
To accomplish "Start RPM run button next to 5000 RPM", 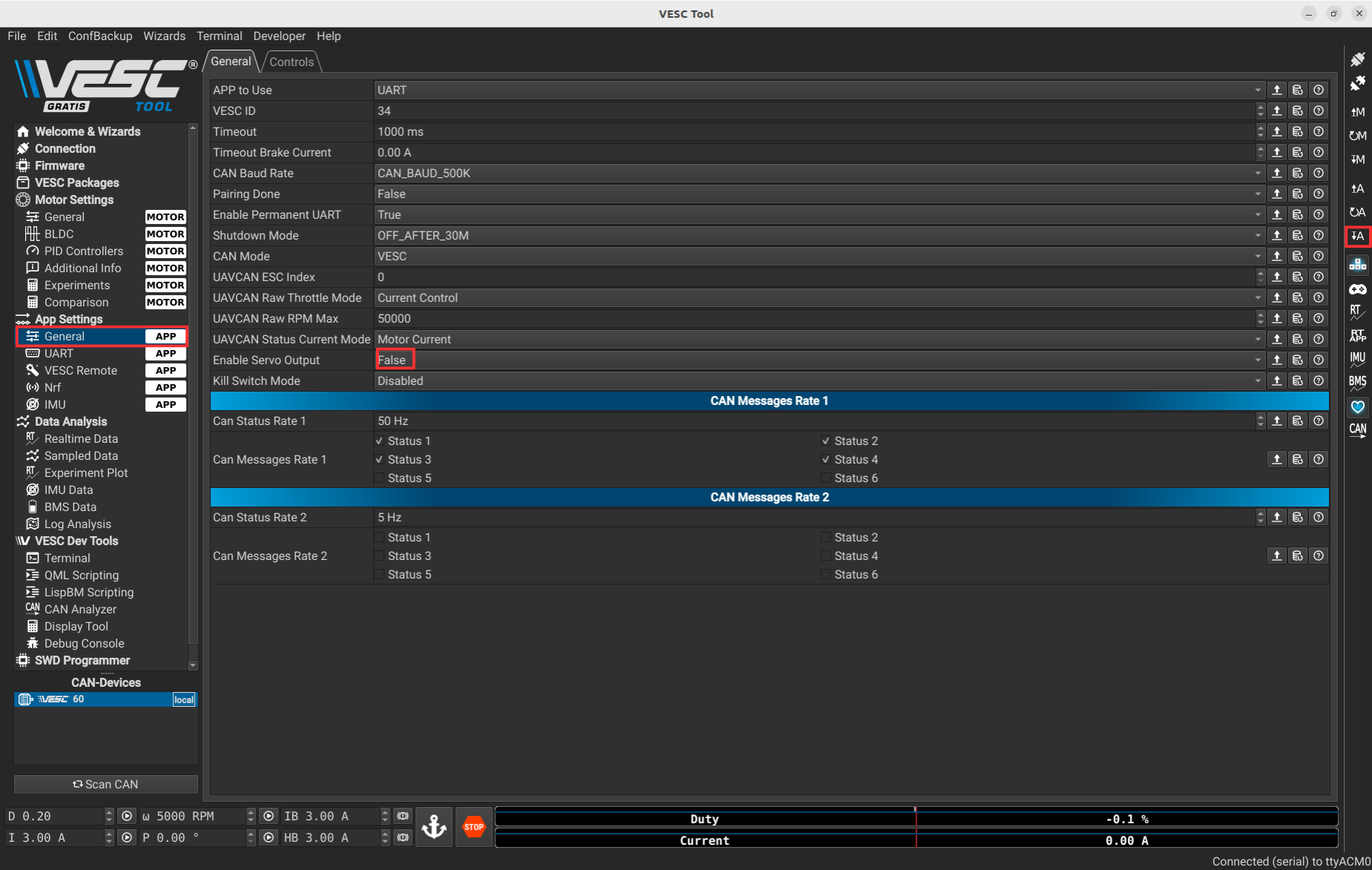I will [x=268, y=816].
